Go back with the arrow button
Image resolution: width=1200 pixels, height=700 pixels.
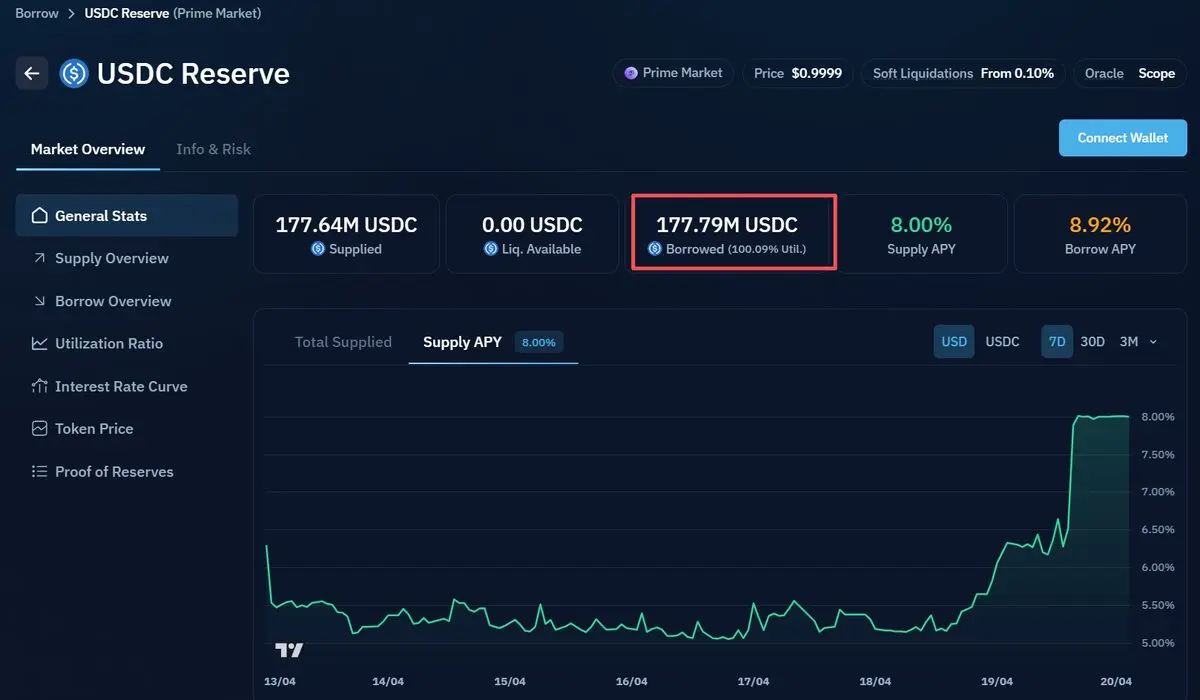[32, 73]
